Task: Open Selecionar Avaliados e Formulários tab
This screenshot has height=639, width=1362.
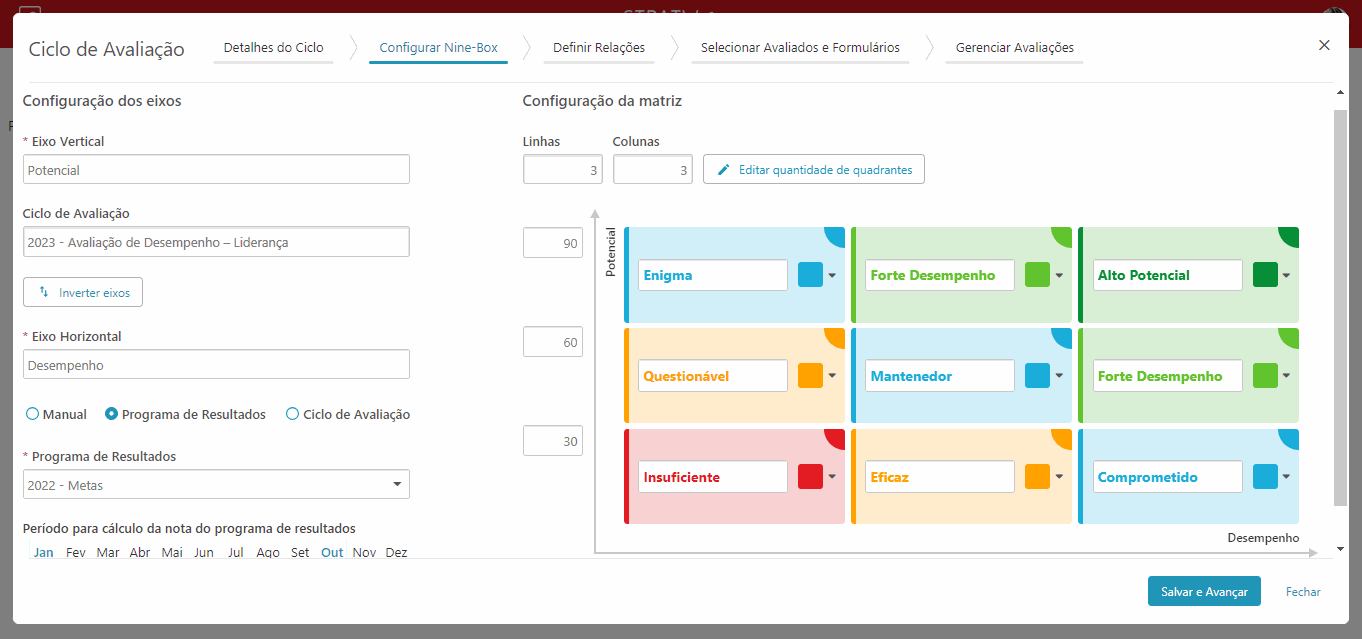Action: pyautogui.click(x=800, y=47)
